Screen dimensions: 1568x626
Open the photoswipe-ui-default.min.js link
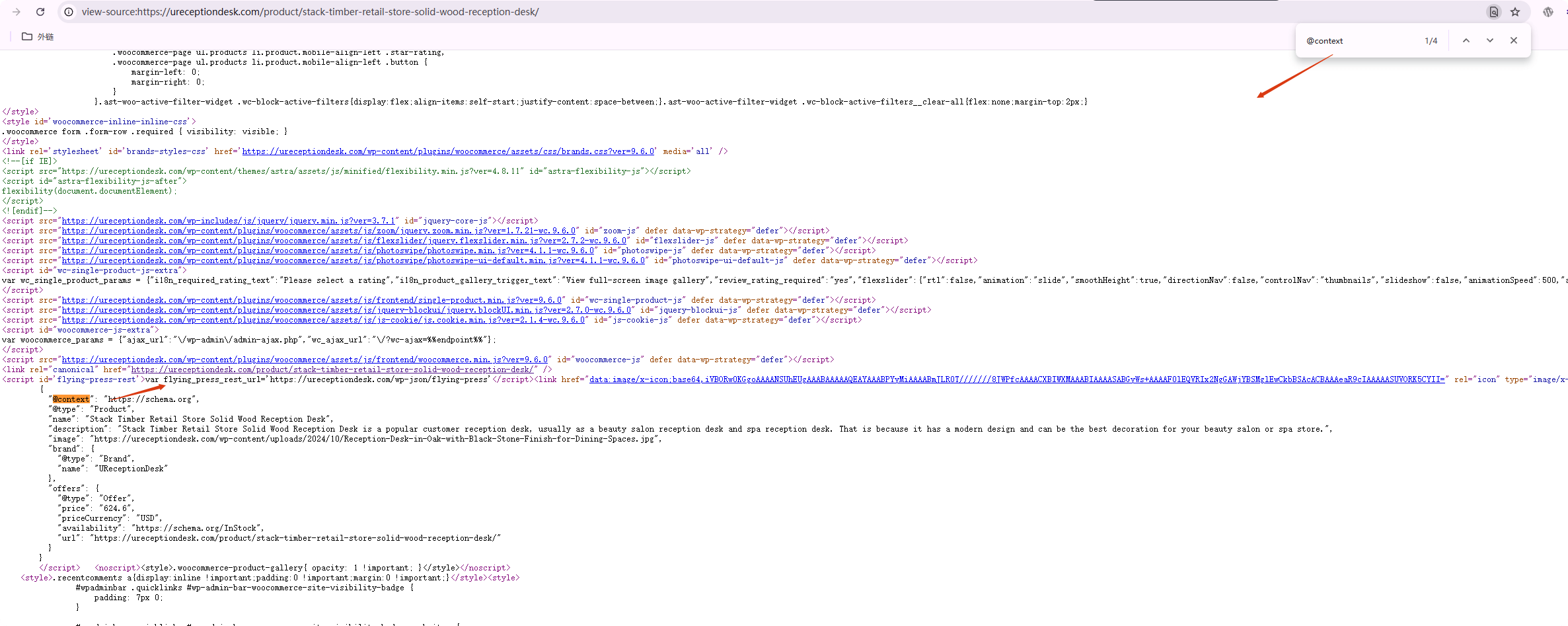pos(354,260)
